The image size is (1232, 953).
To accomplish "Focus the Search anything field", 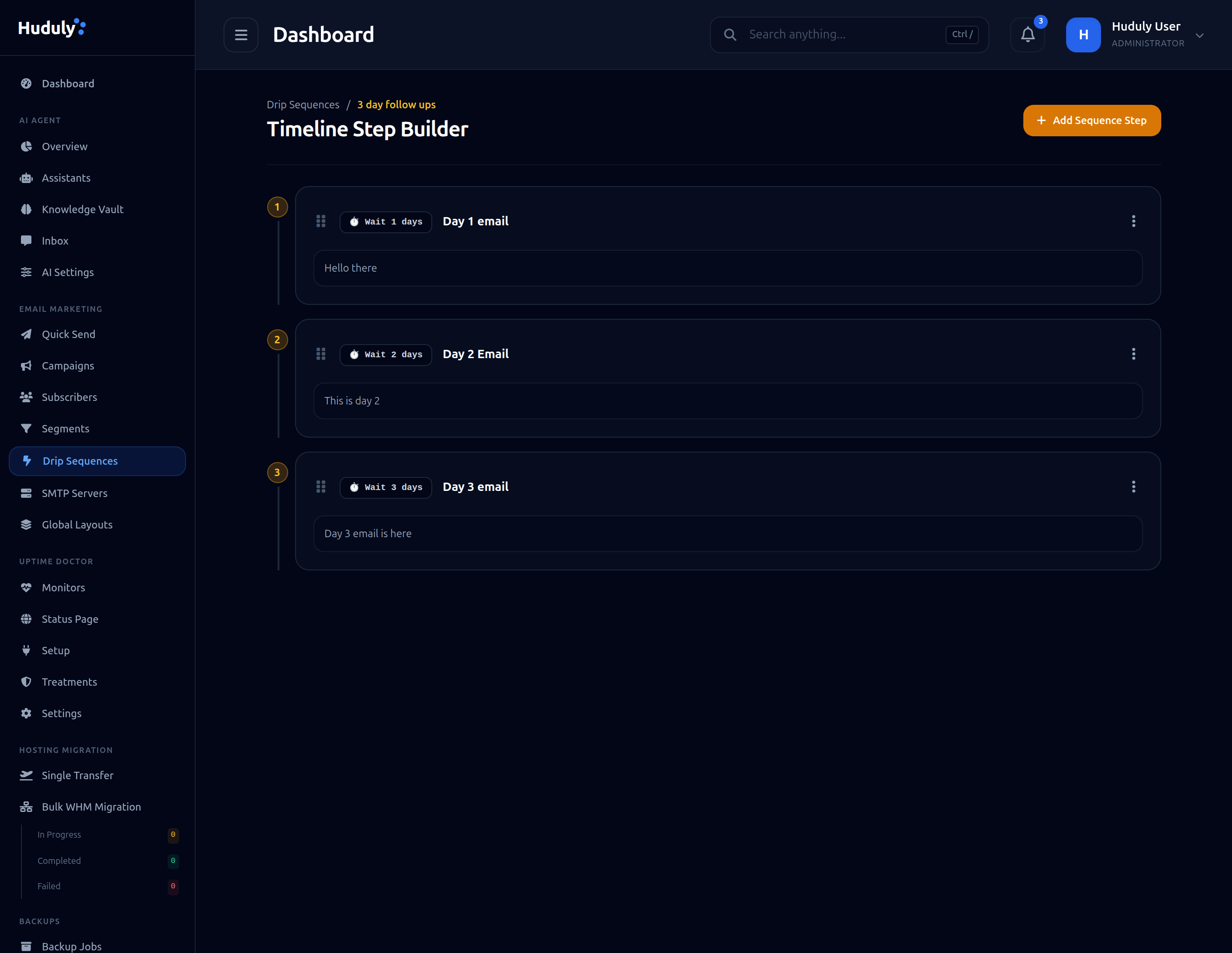I will [849, 35].
